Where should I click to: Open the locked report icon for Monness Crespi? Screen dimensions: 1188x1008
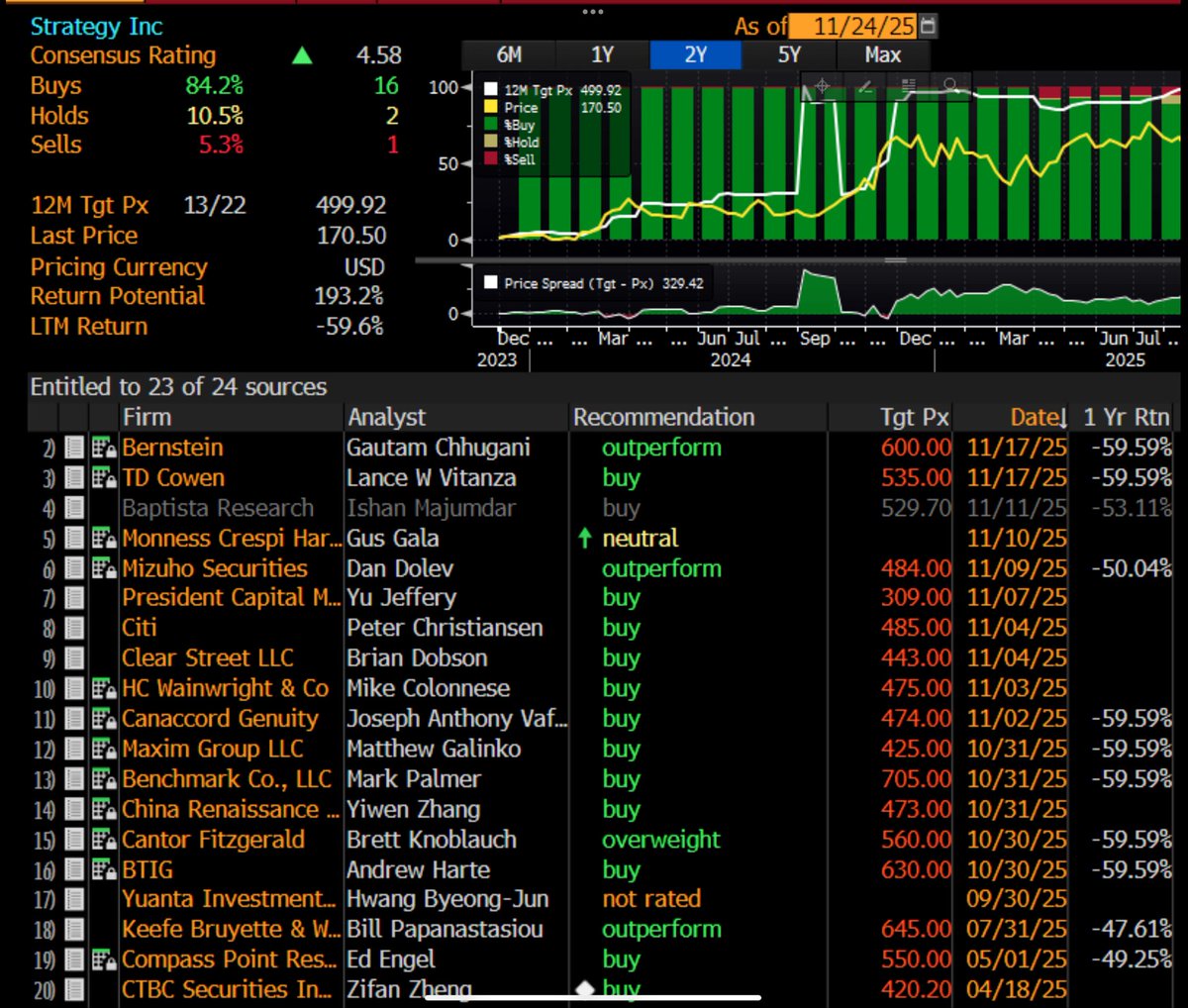(104, 539)
